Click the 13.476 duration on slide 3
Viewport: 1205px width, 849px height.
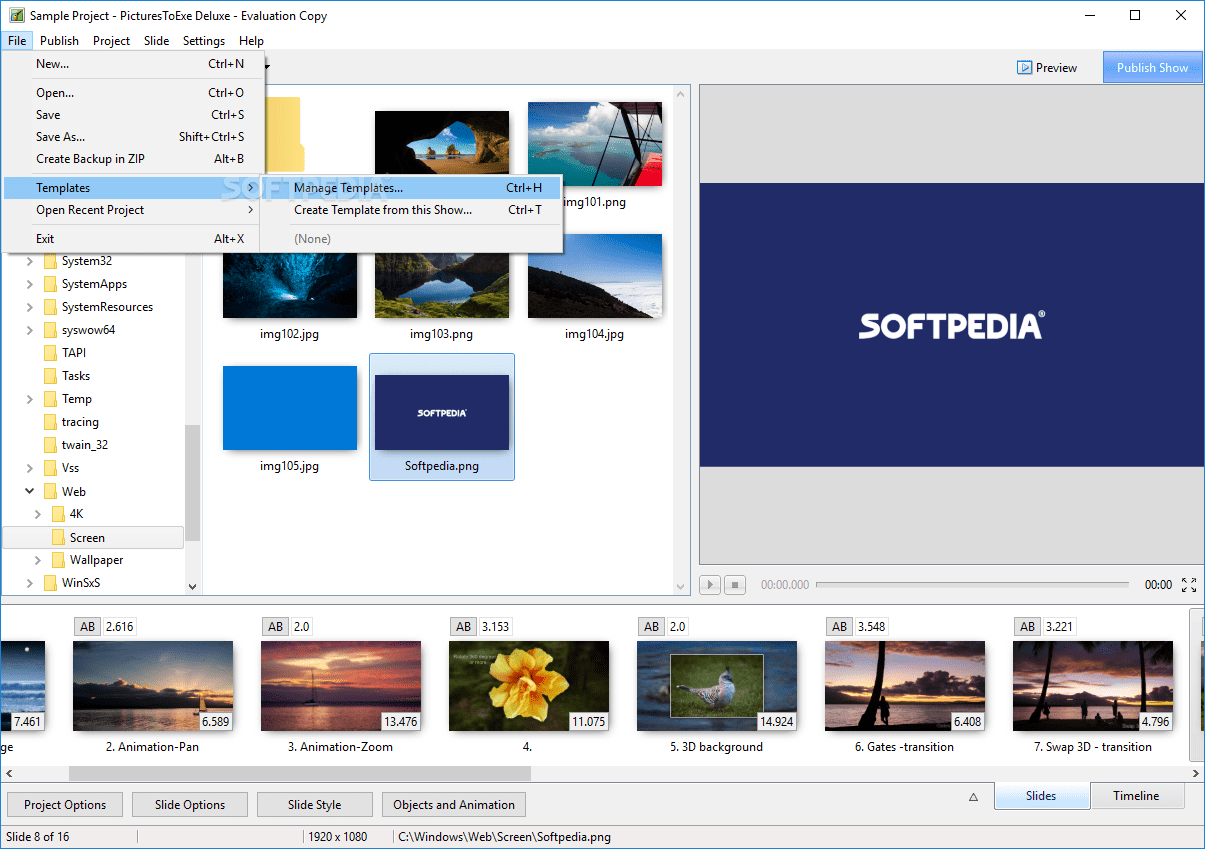tap(401, 721)
